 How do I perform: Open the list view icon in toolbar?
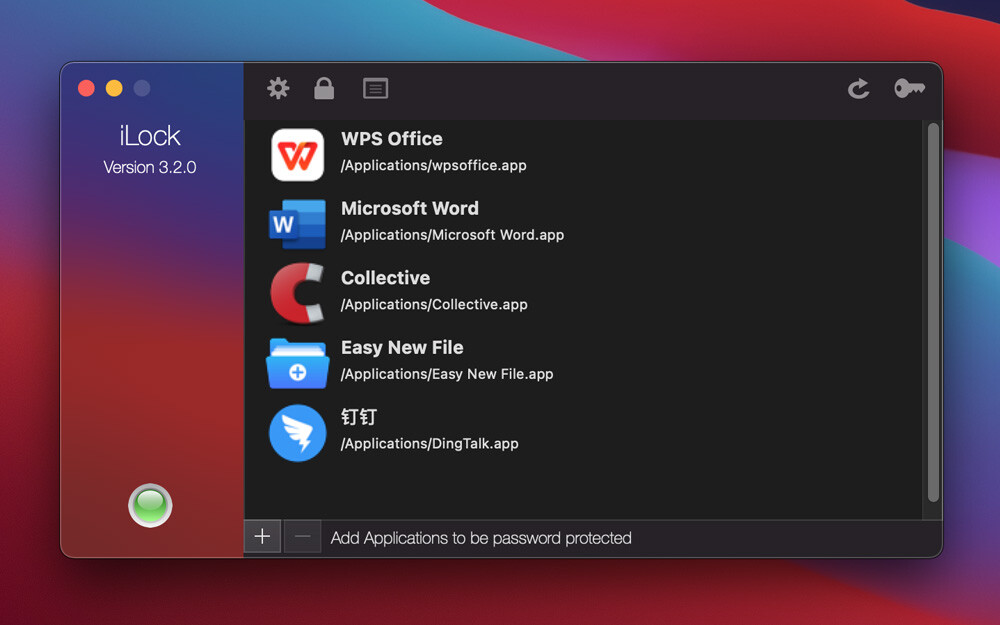(x=376, y=88)
